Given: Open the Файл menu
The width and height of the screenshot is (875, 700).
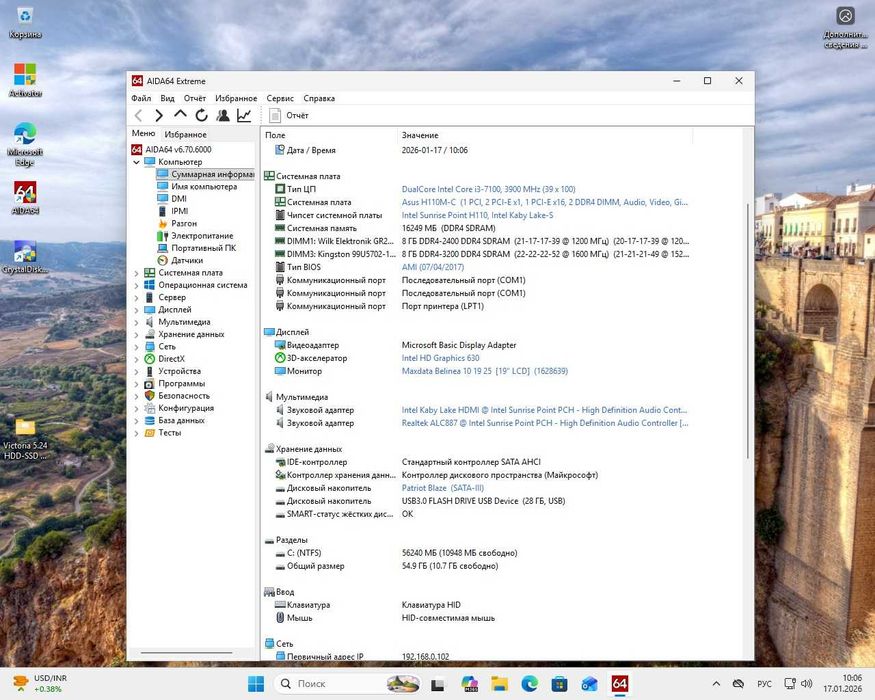Looking at the screenshot, I should [x=141, y=98].
